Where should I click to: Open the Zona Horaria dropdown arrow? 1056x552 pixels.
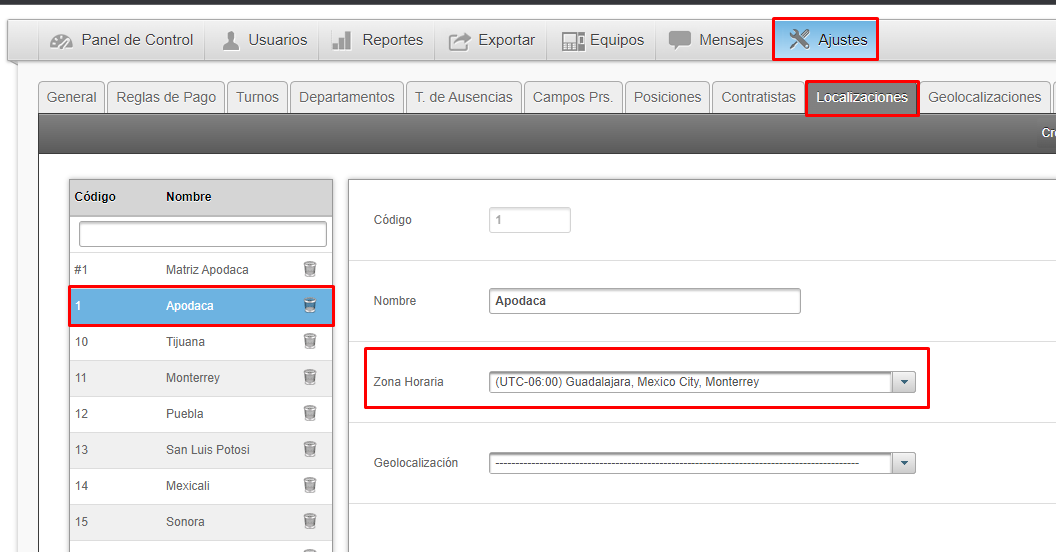[x=904, y=382]
